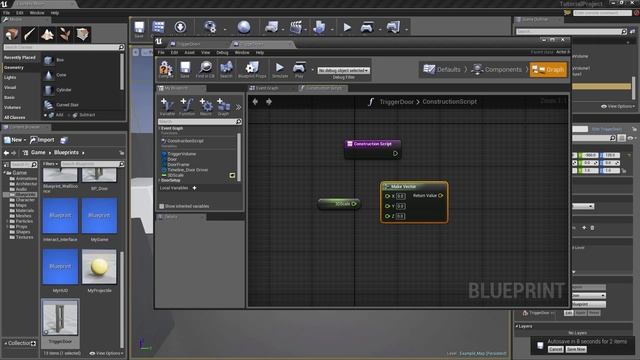Viewport: 640px width, 360px height.
Task: Click the 3DScale node output pin
Action: coord(354,204)
